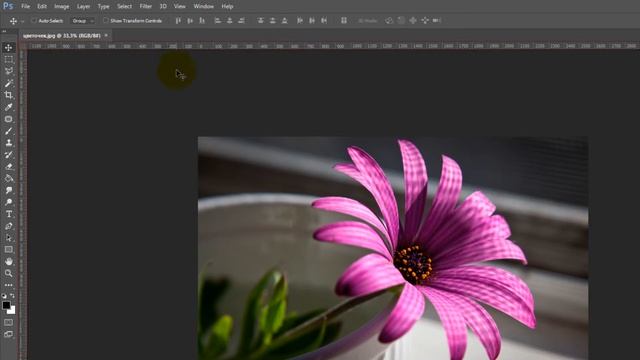Image resolution: width=640 pixels, height=360 pixels.
Task: Open the File menu
Action: coord(25,7)
